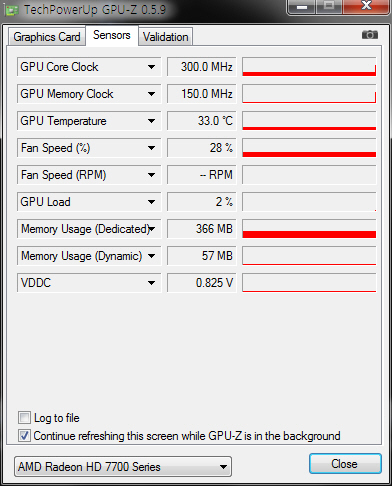
Task: Click the GPU-Z app icon in title bar
Action: coord(11,11)
